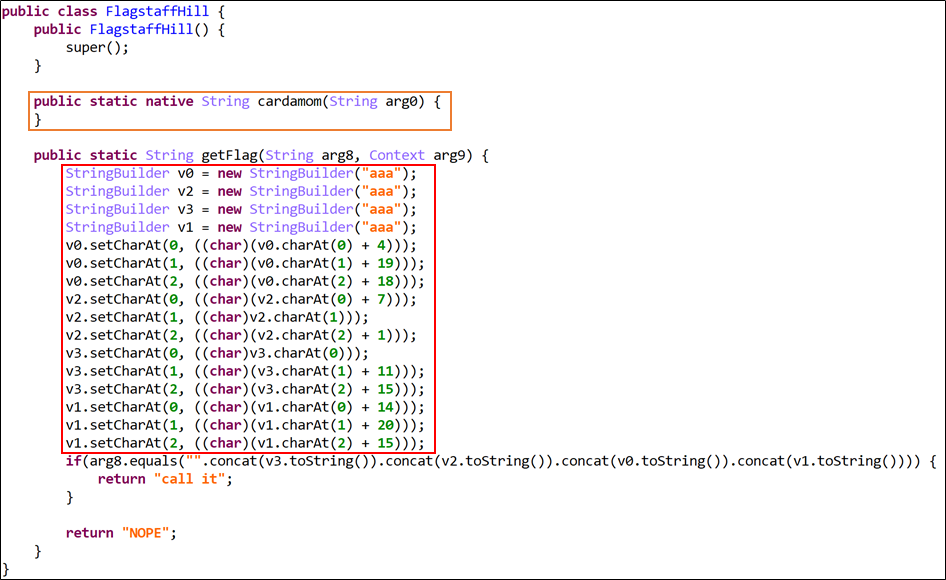
Task: Click the v1.setCharAt line adding 14
Action: (x=245, y=407)
